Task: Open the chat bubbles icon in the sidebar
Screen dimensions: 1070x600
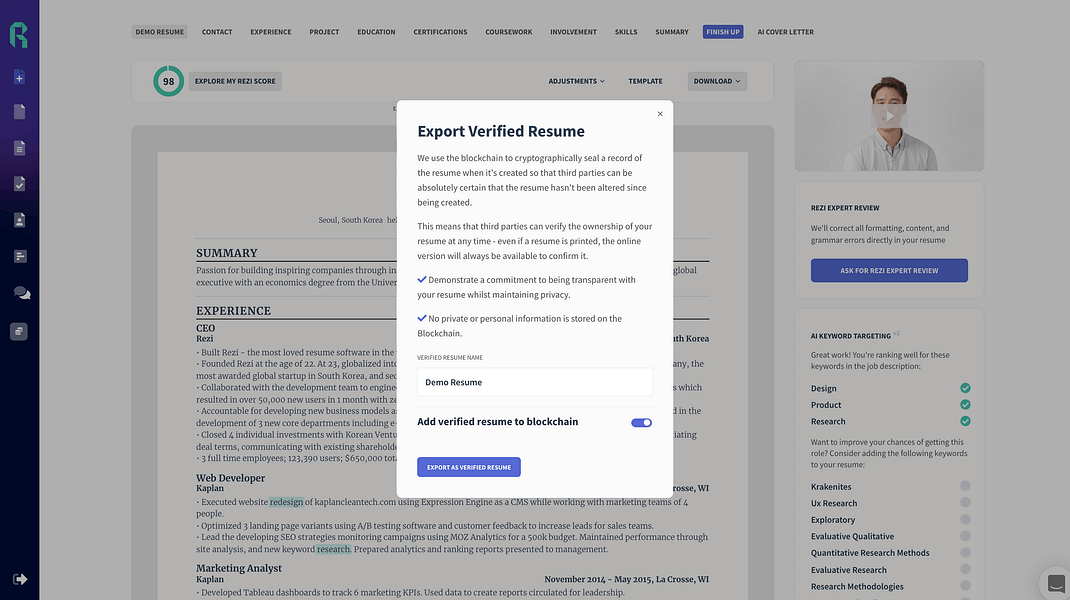Action: pyautogui.click(x=22, y=293)
